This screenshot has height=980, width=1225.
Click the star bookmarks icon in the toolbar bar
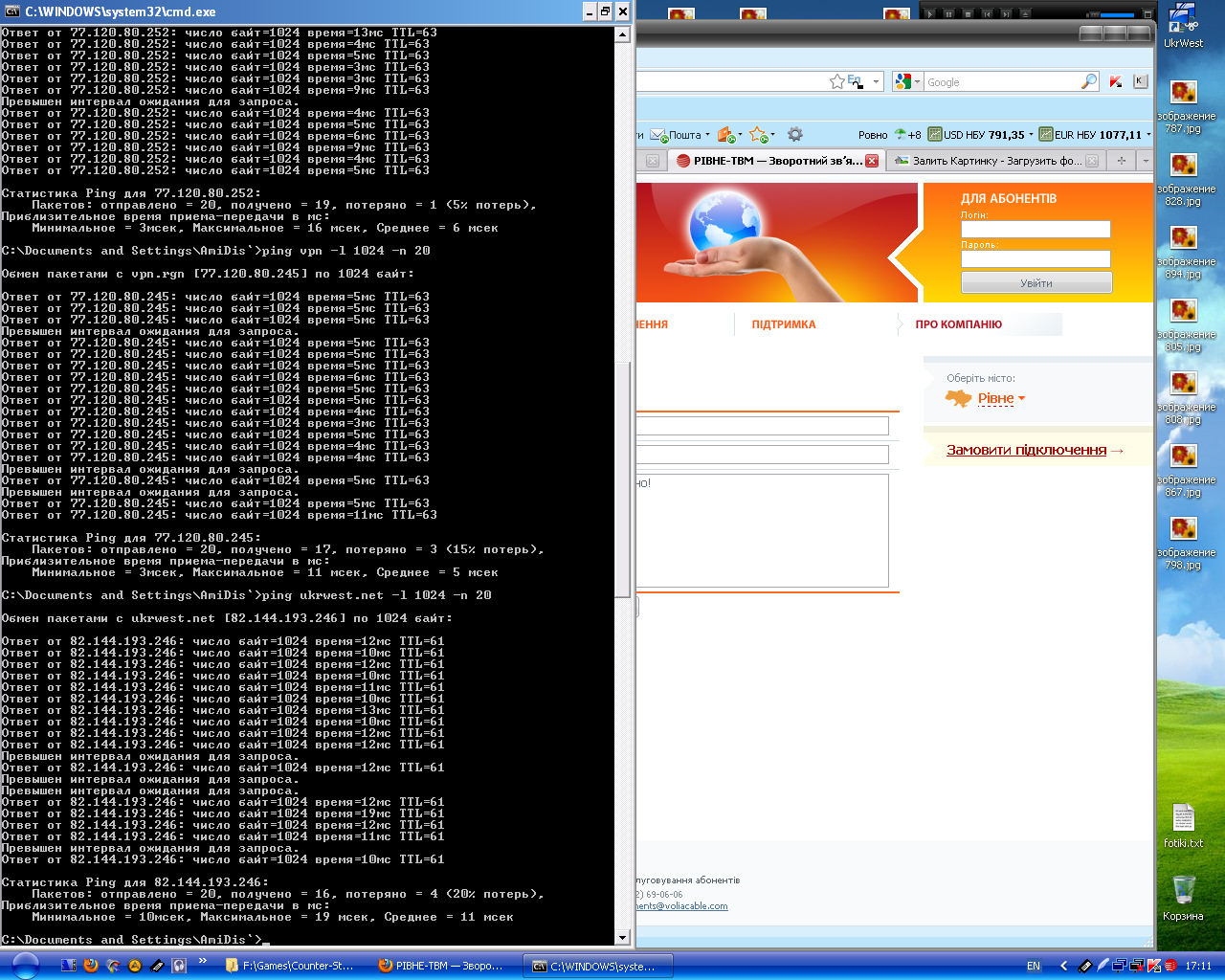(759, 135)
